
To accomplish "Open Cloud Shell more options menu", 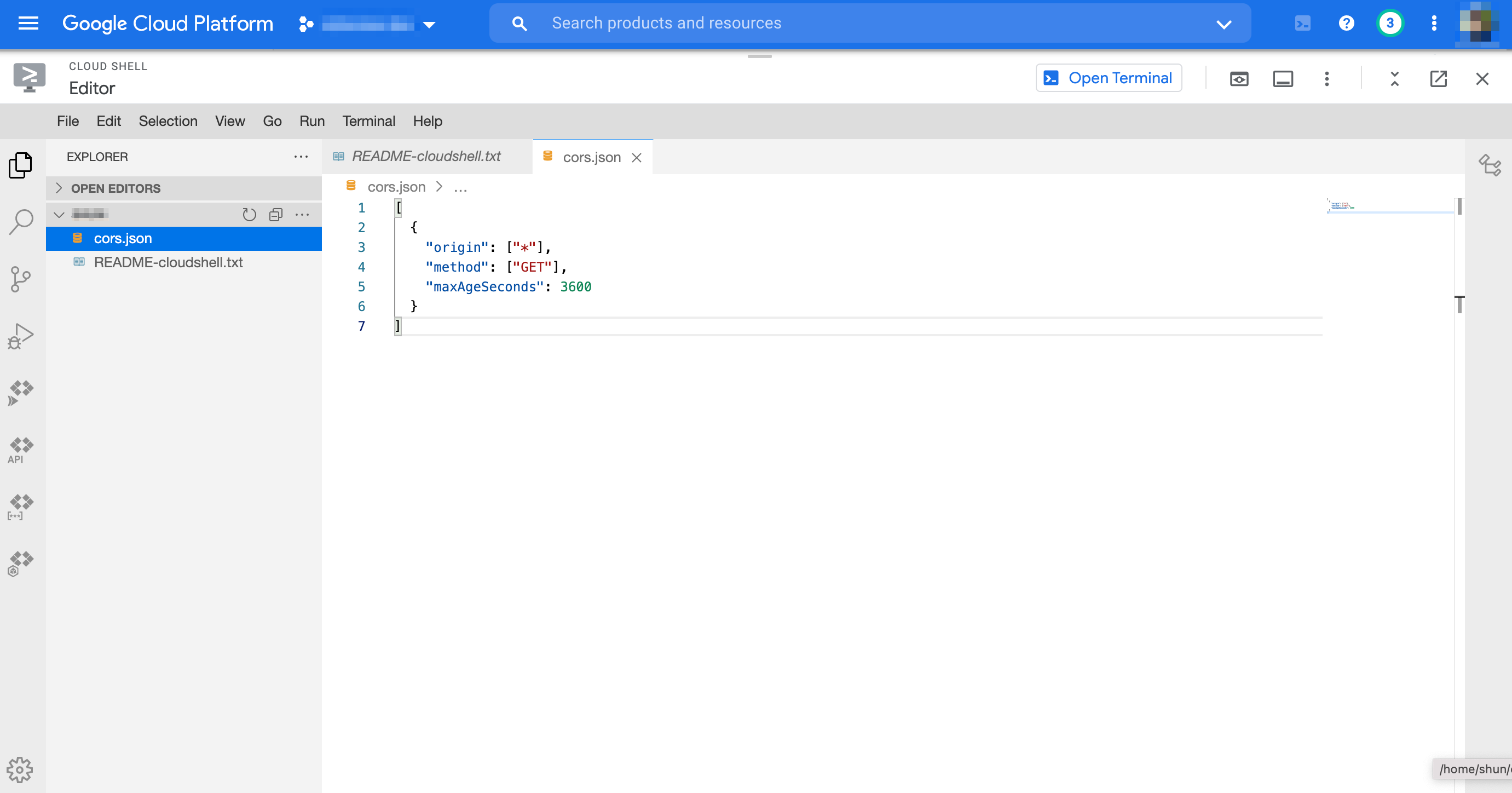I will tap(1326, 79).
